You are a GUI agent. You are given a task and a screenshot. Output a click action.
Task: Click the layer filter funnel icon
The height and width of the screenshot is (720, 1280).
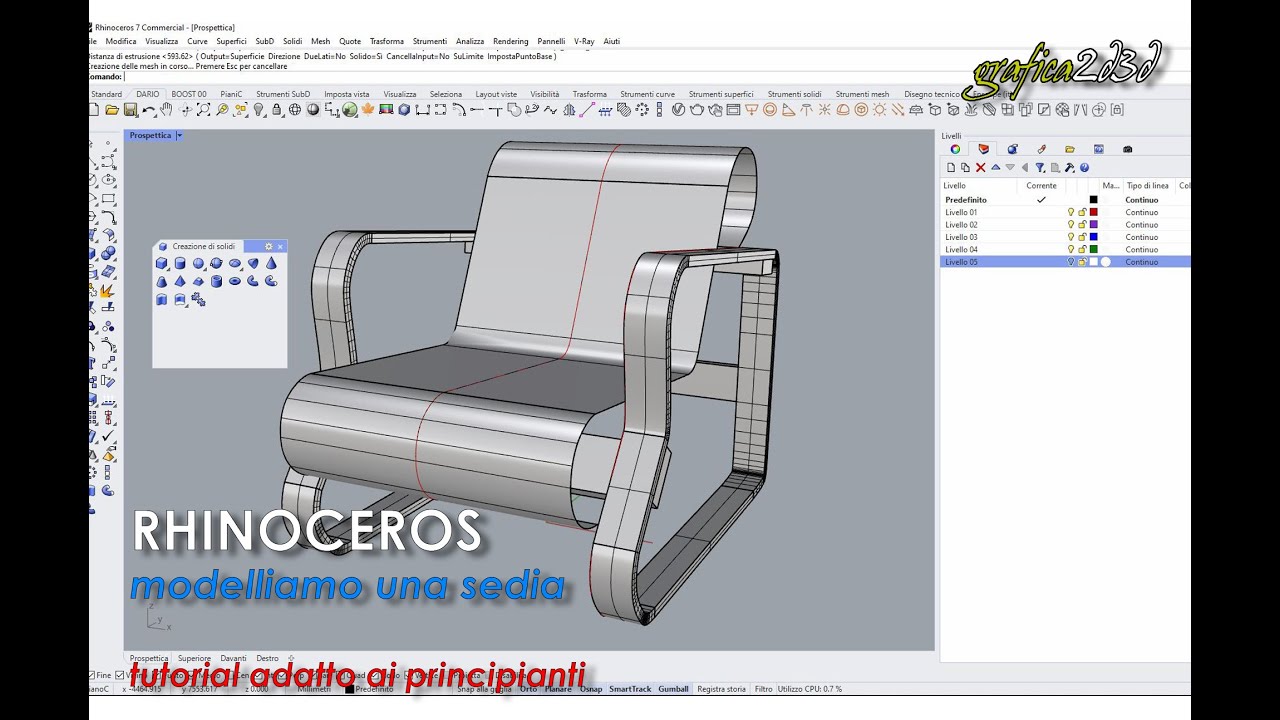point(1040,167)
